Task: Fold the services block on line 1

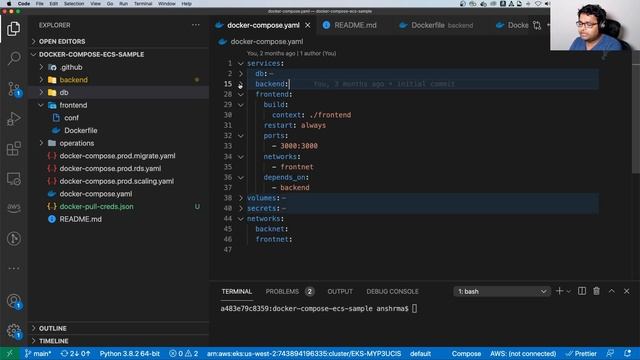Action: point(240,63)
